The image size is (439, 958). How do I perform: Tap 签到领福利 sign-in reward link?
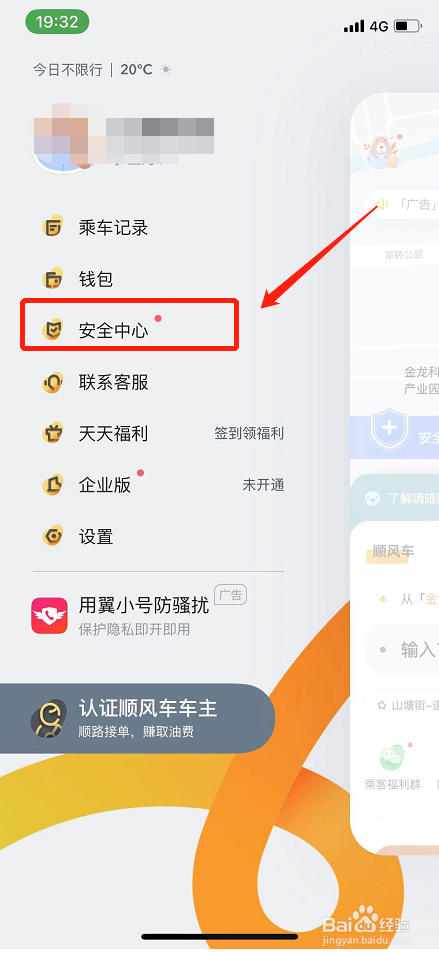[249, 434]
